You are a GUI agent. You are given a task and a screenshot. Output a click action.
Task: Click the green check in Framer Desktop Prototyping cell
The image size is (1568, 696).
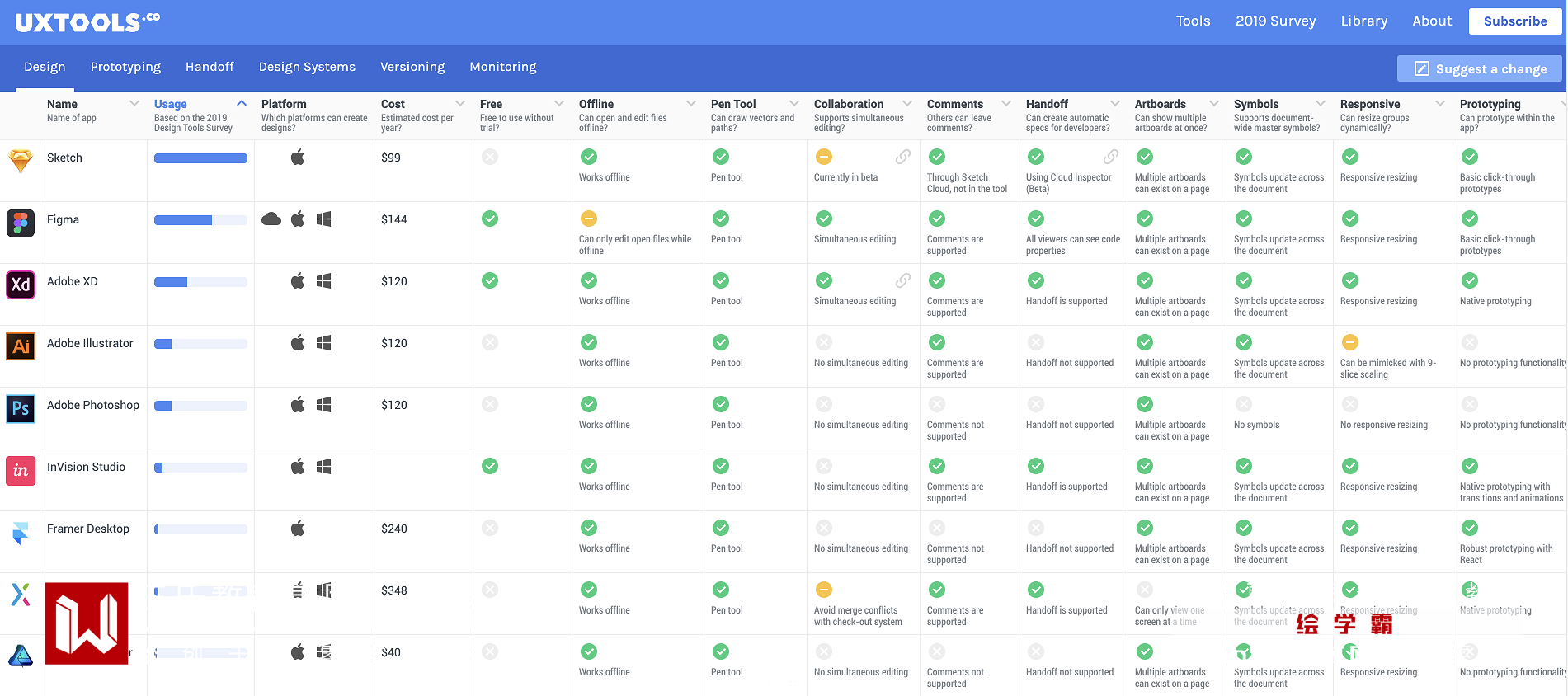click(x=1470, y=528)
